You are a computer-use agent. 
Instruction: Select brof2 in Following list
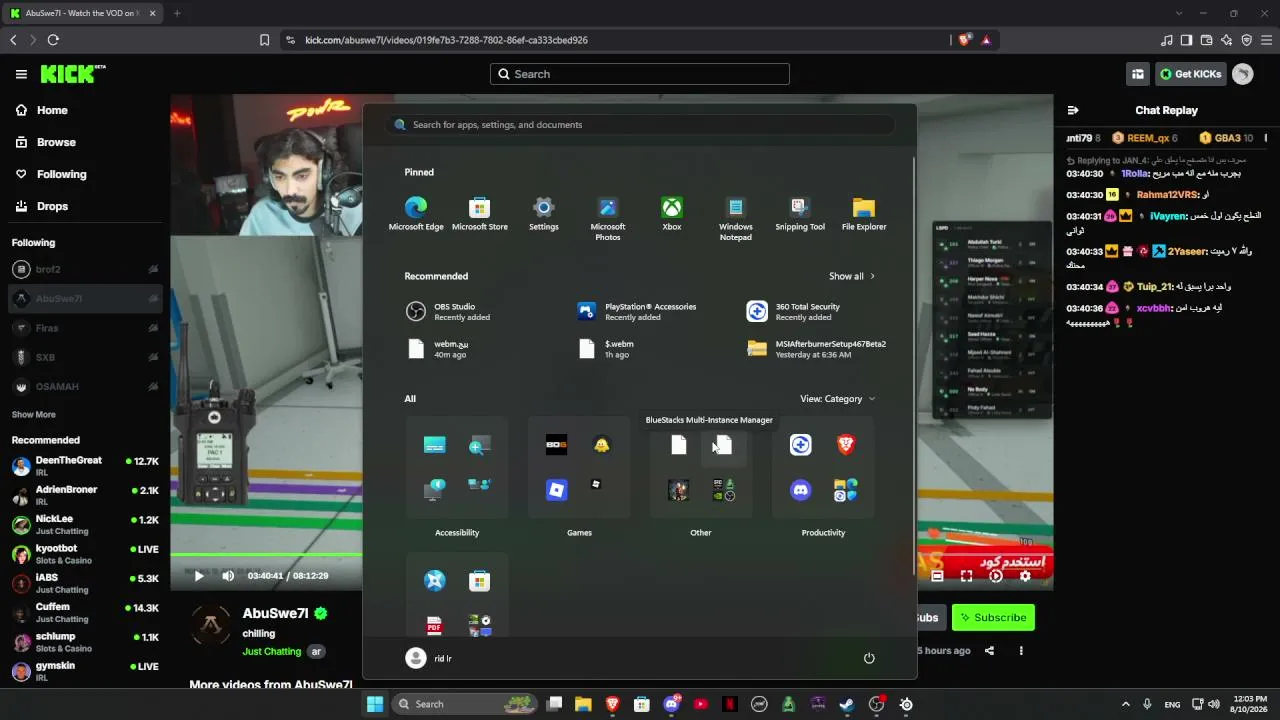pos(85,269)
